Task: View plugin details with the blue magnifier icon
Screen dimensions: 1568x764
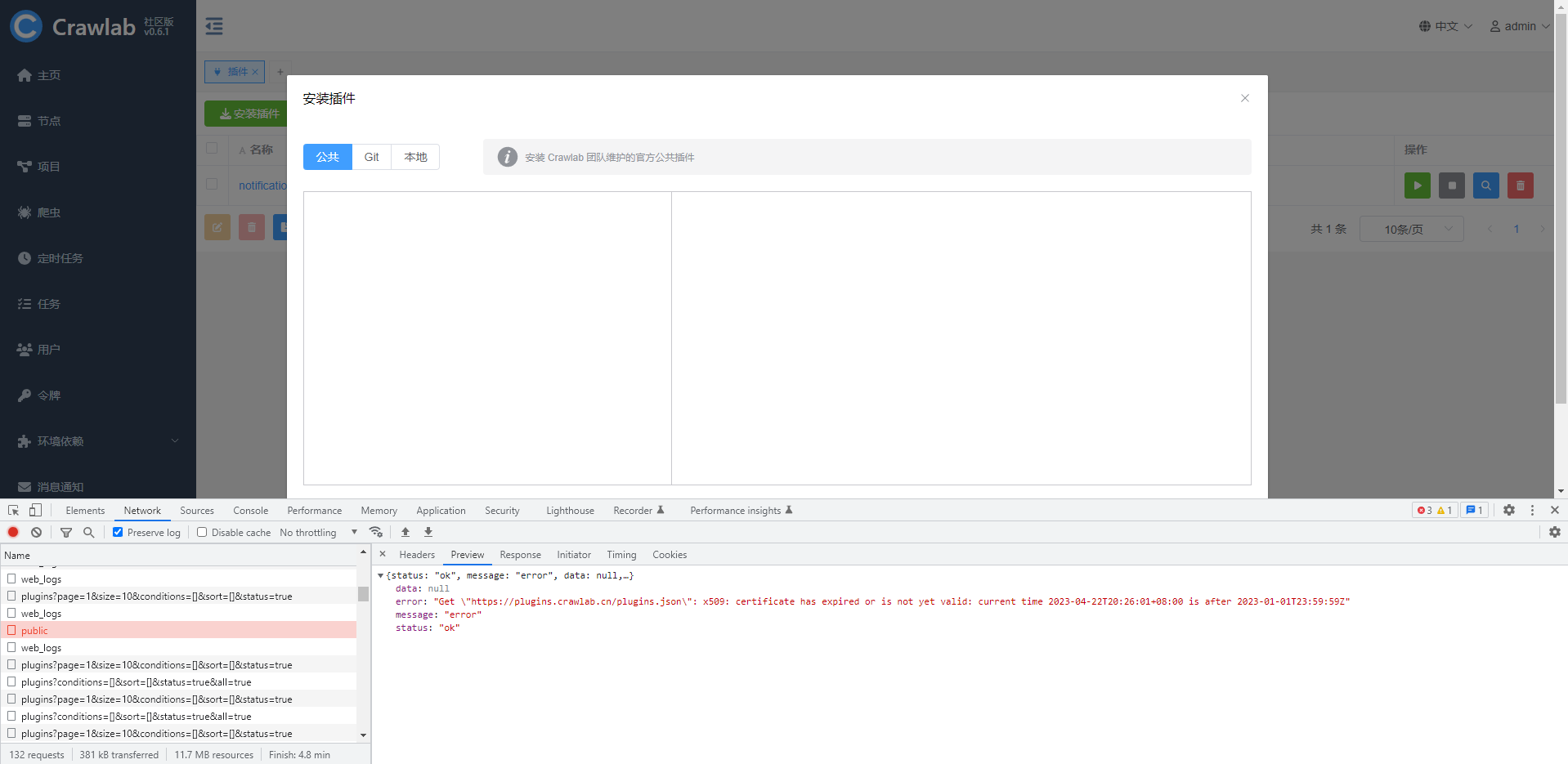Action: [1485, 185]
